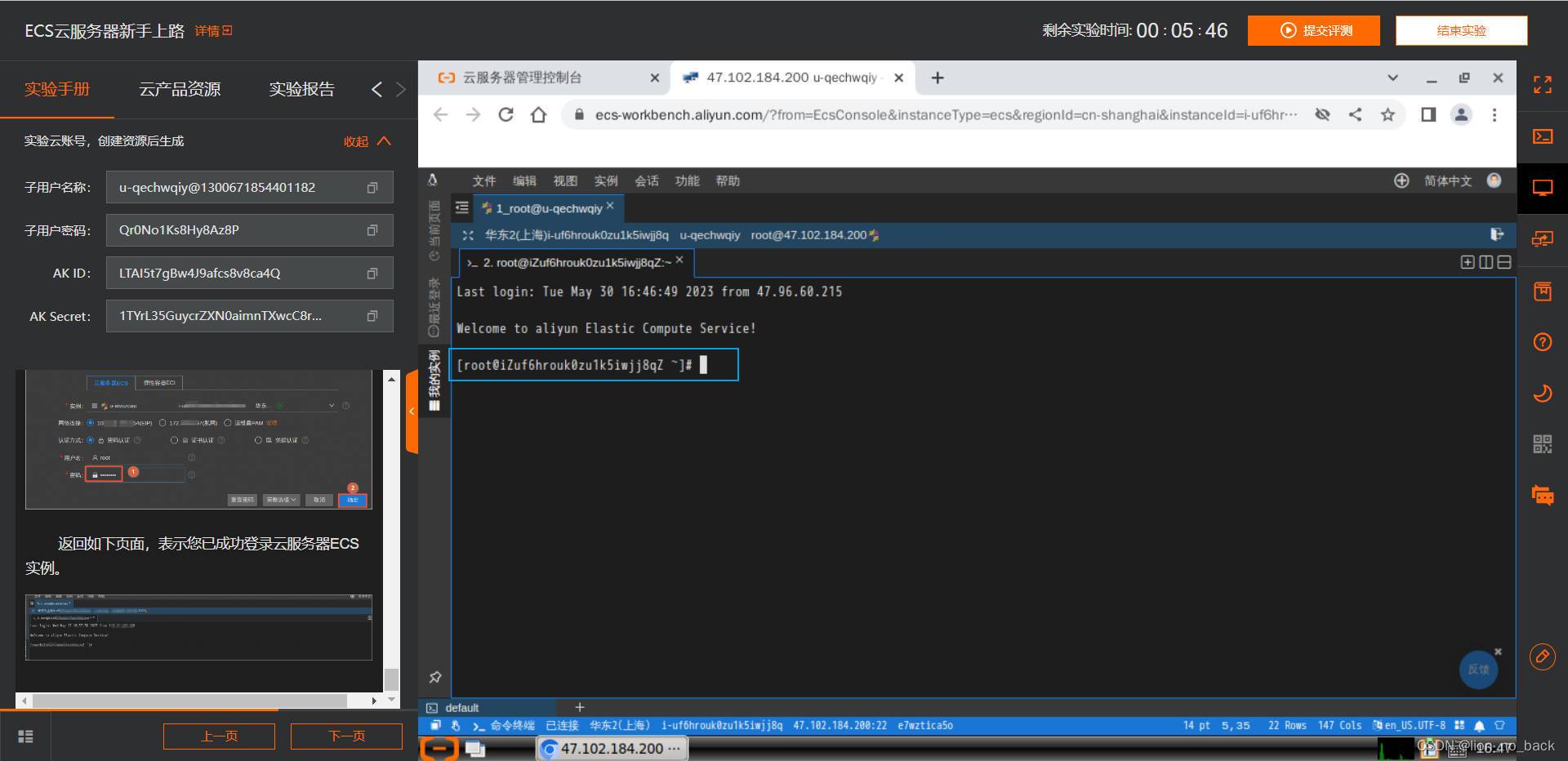Expand the connection info bar icon
Image resolution: width=1568 pixels, height=761 pixels.
pos(468,235)
